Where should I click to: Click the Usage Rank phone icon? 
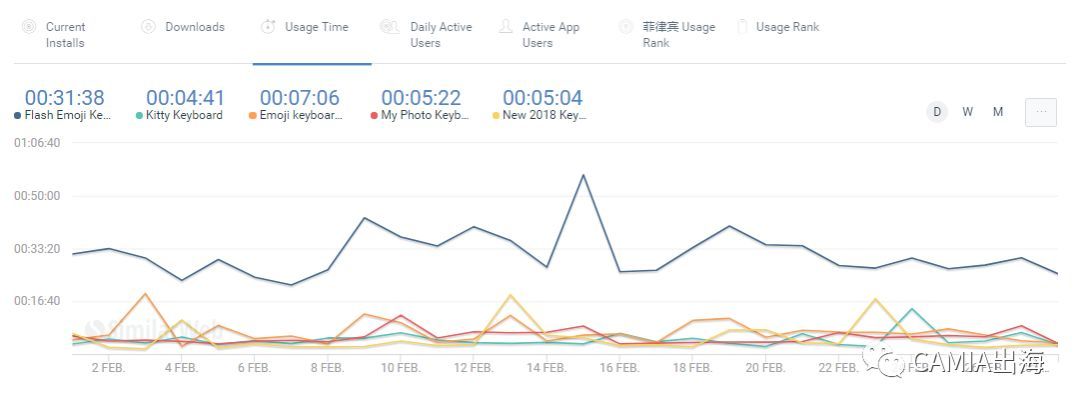(741, 27)
